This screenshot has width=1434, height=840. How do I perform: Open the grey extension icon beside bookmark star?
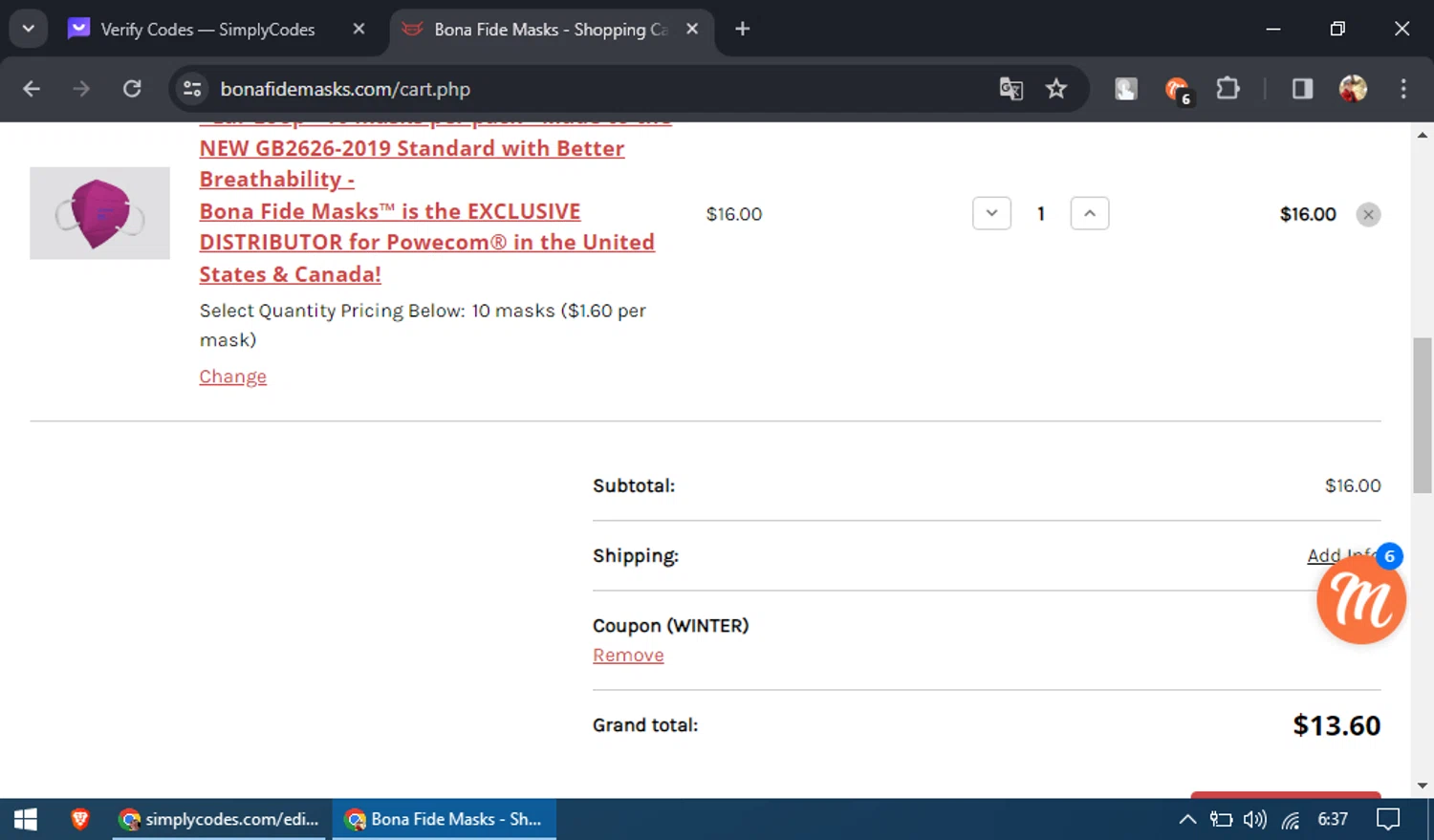tap(1126, 89)
